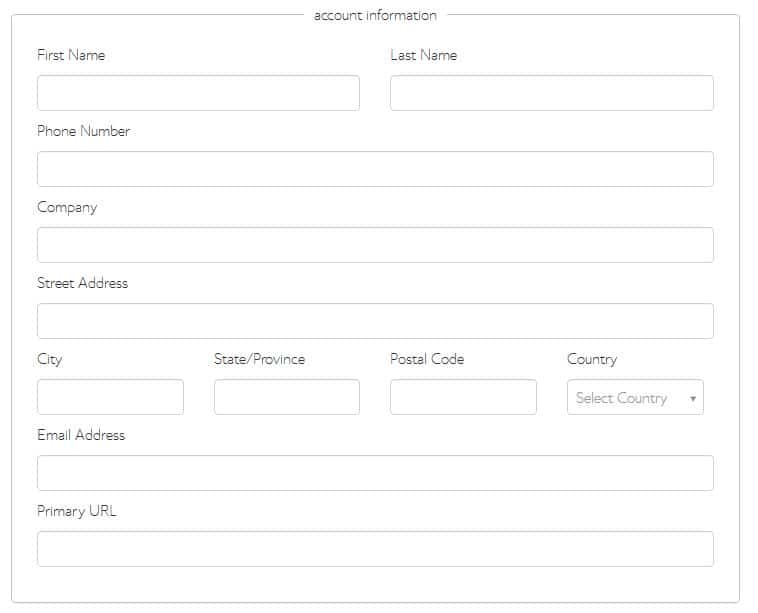Click the "account information" section heading

pos(375,15)
